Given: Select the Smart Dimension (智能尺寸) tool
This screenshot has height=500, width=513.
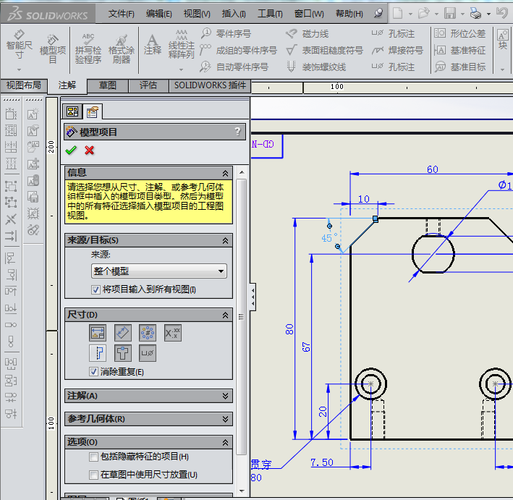Looking at the screenshot, I should tap(19, 45).
